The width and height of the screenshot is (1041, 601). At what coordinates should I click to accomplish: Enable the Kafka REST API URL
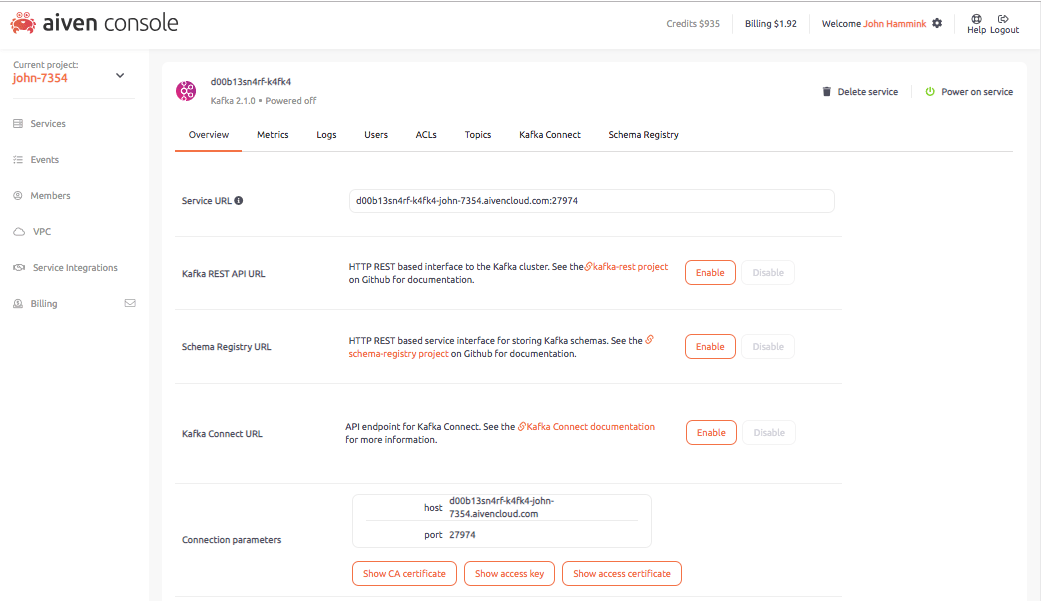click(710, 272)
